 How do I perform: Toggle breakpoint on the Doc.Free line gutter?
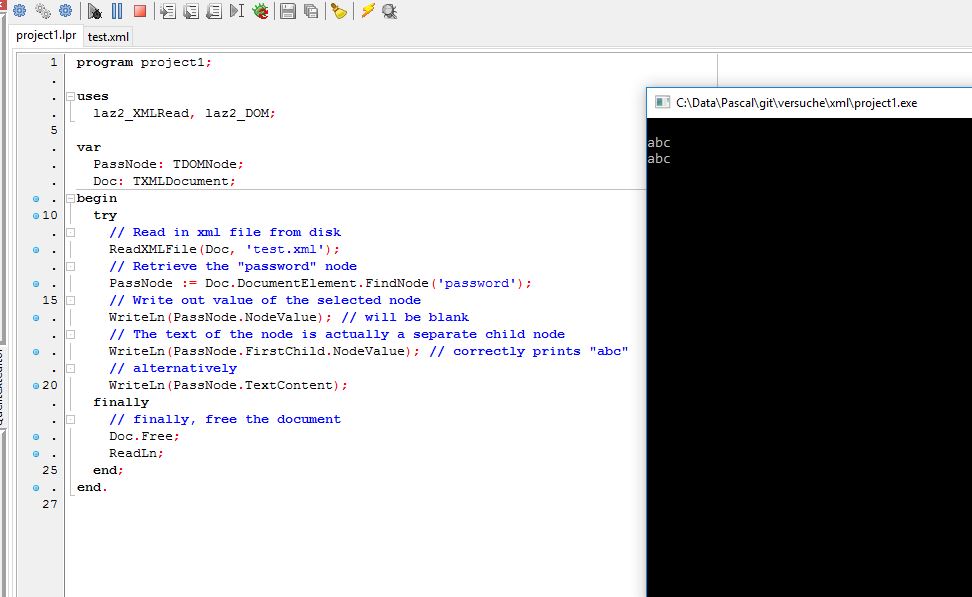click(x=36, y=436)
